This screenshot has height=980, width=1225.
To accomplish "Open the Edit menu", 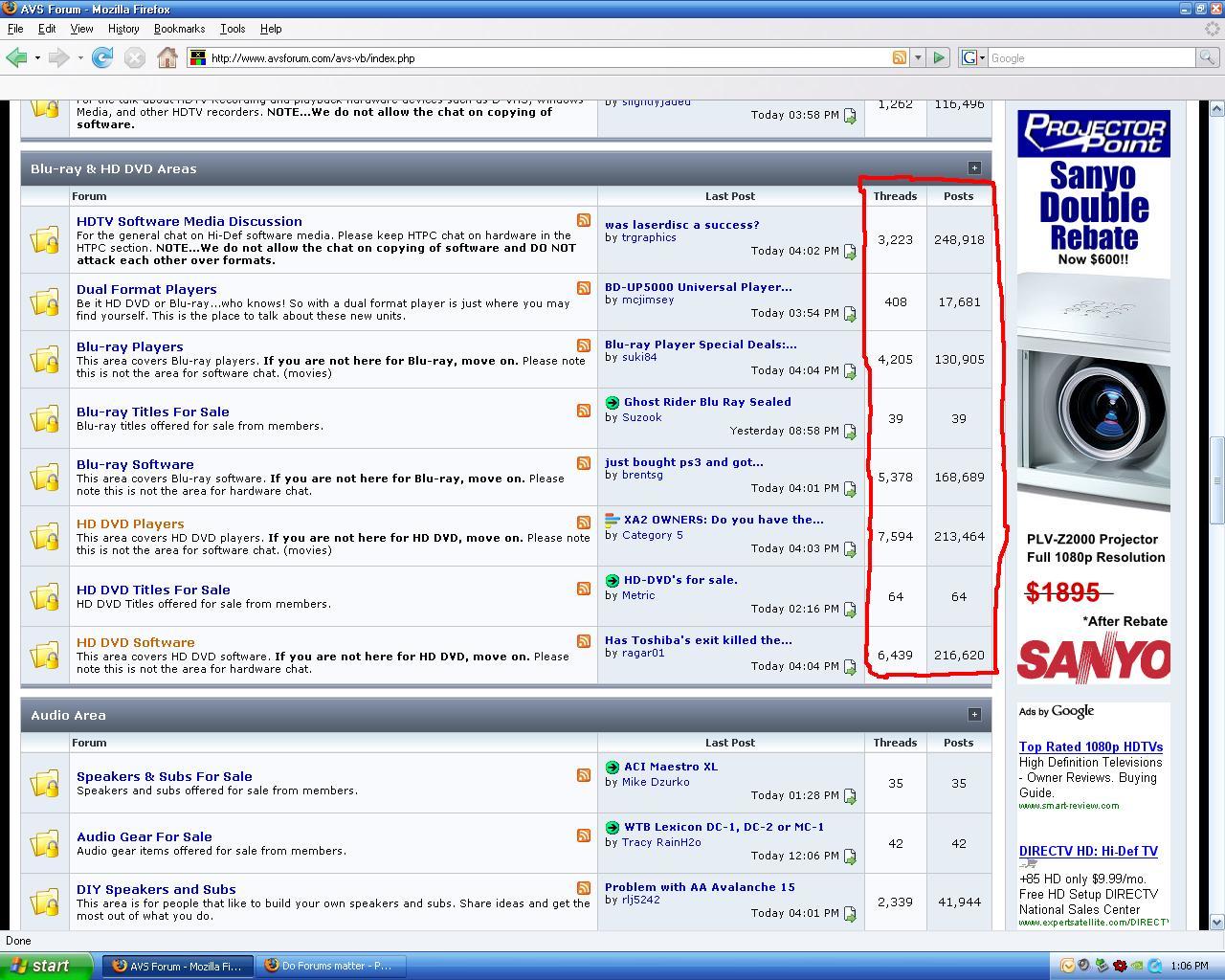I will 47,29.
